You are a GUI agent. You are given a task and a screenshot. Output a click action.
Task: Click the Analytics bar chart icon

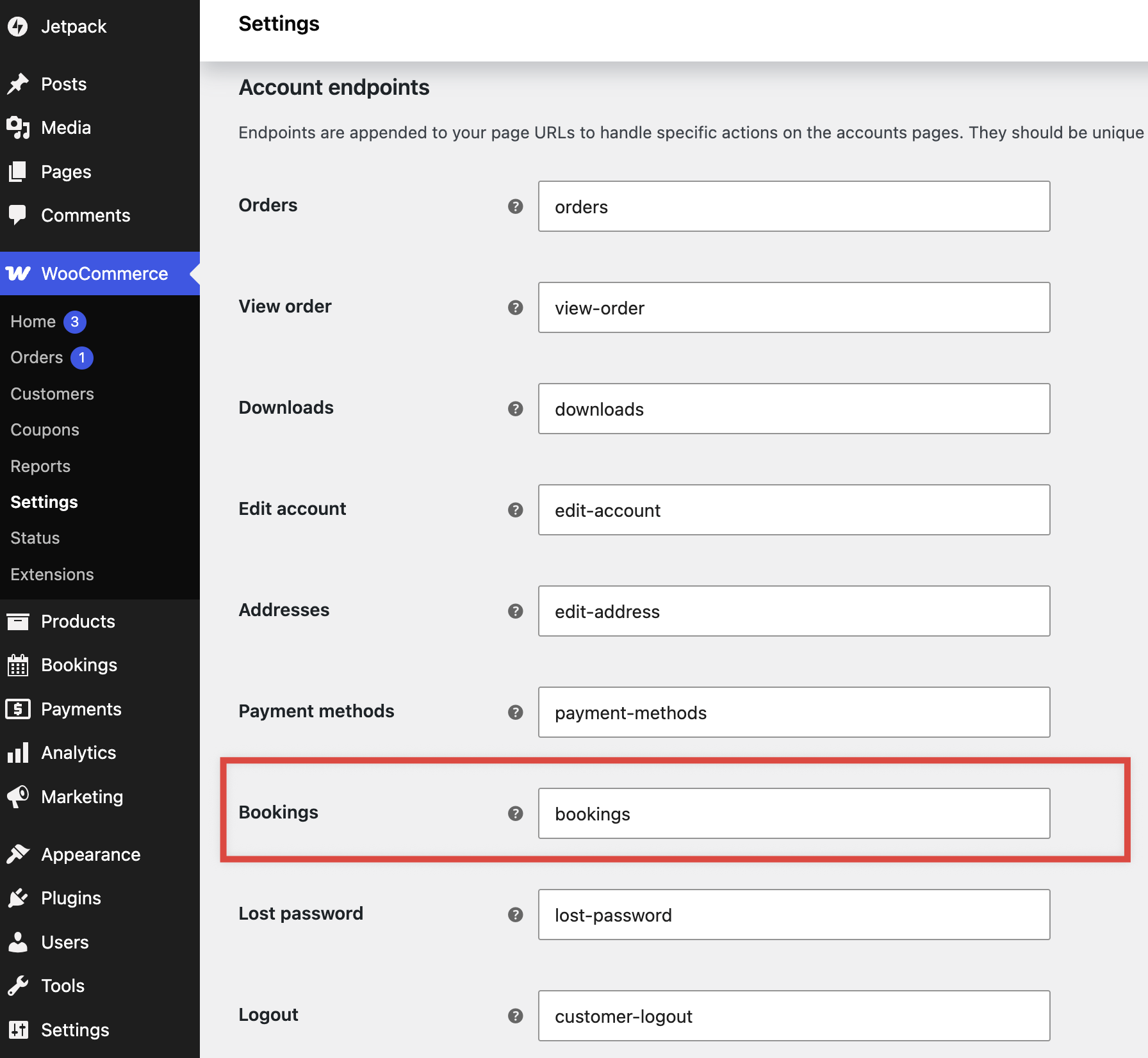pyautogui.click(x=18, y=753)
